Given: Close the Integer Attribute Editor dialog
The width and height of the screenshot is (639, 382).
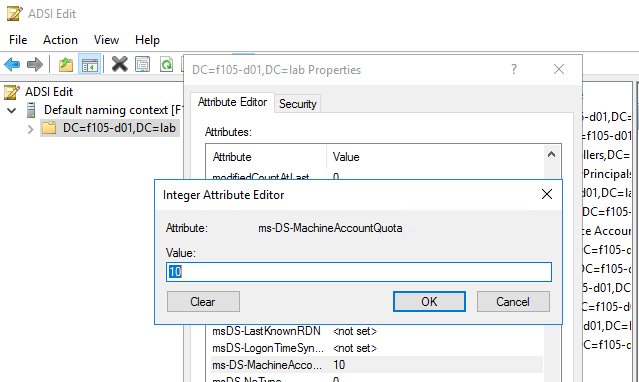Looking at the screenshot, I should [x=546, y=194].
